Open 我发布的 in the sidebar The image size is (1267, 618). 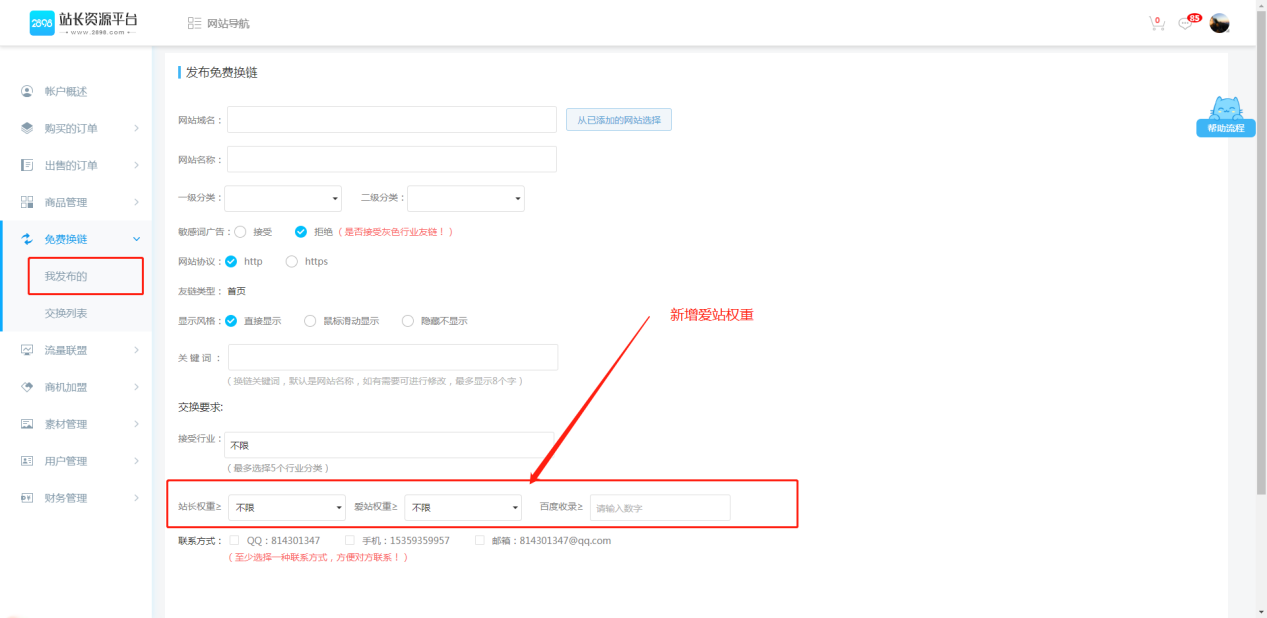point(66,276)
